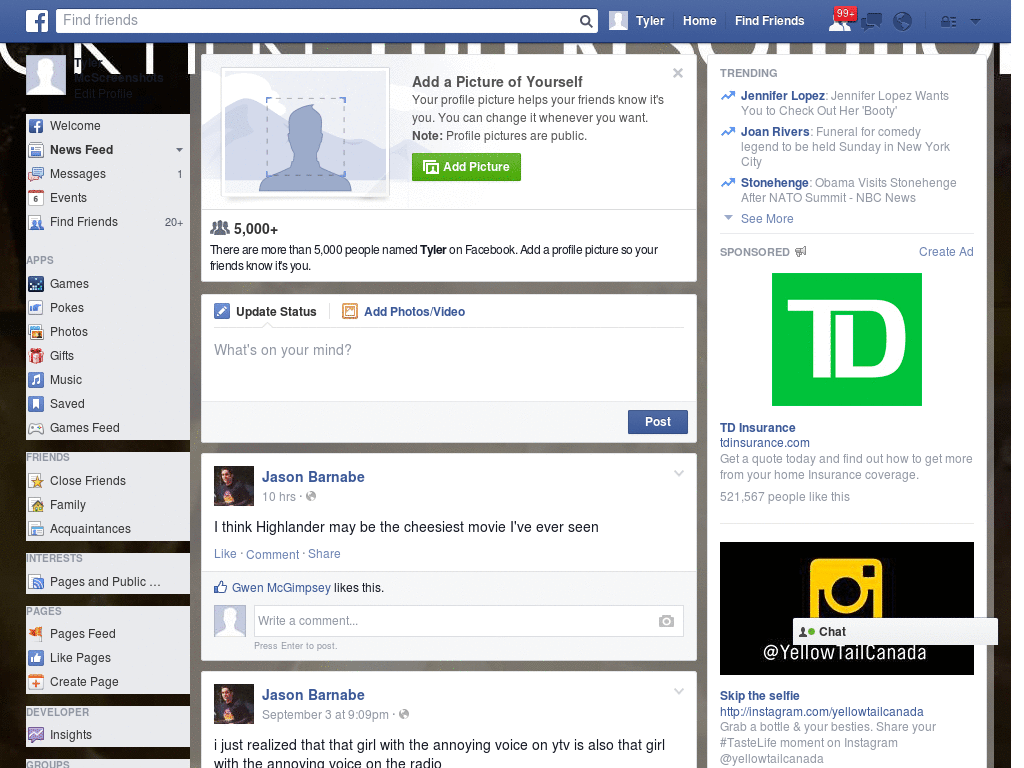Image resolution: width=1024 pixels, height=768 pixels.
Task: Click Jason Barnabe's avatar on Highlander post
Action: pyautogui.click(x=234, y=486)
